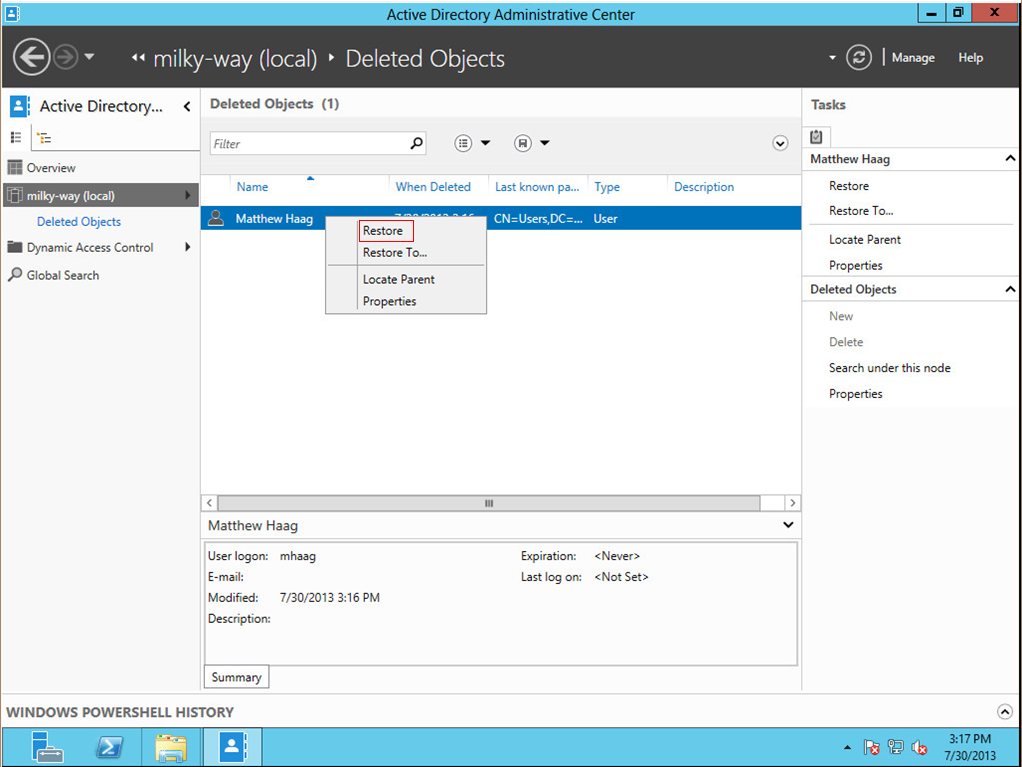Choose Restore from the context menu

tap(383, 231)
